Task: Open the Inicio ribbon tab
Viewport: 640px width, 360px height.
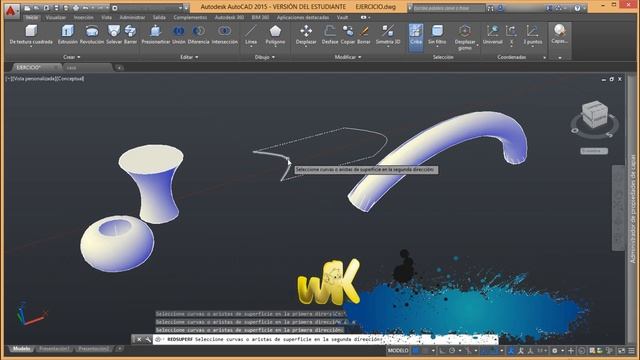Action: (32, 18)
